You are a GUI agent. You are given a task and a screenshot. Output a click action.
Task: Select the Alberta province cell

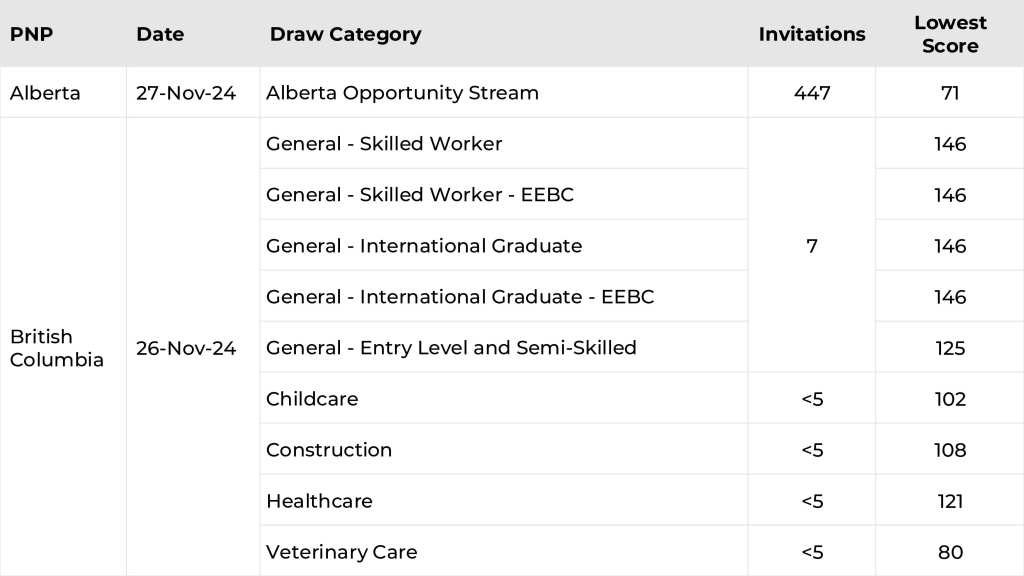click(45, 93)
